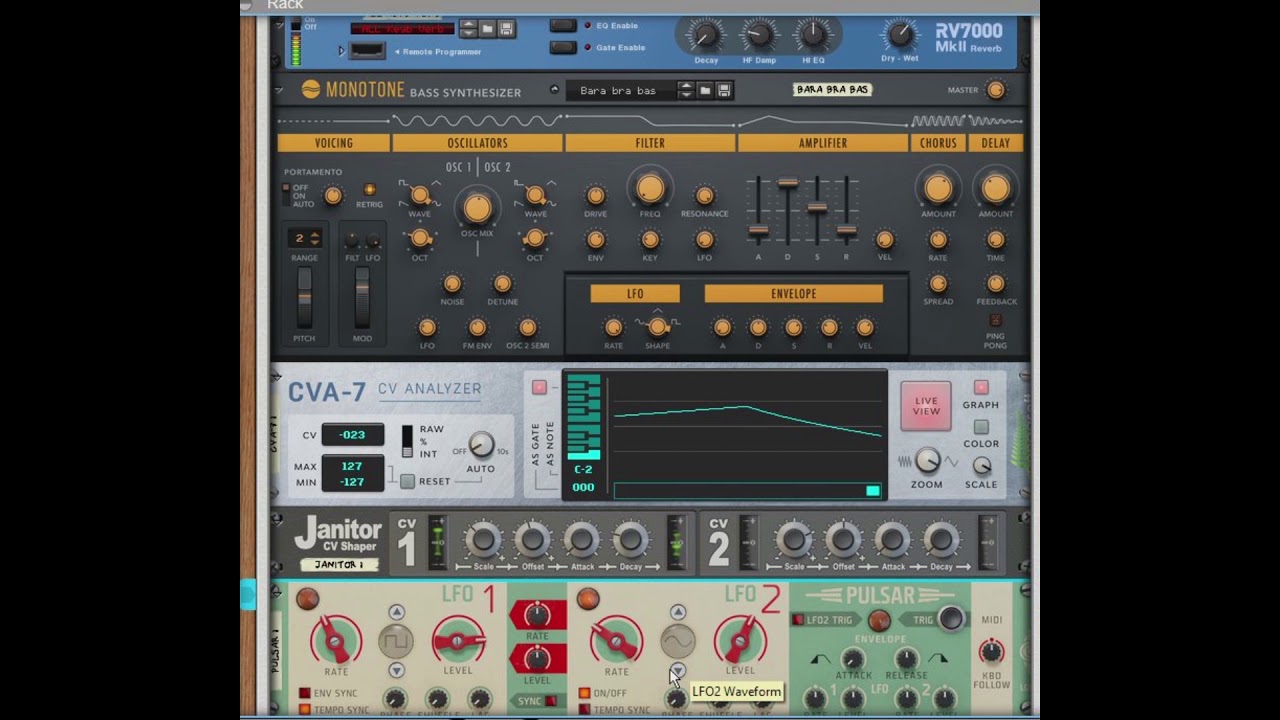Adjust the Delay AMOUNT knob

996,188
